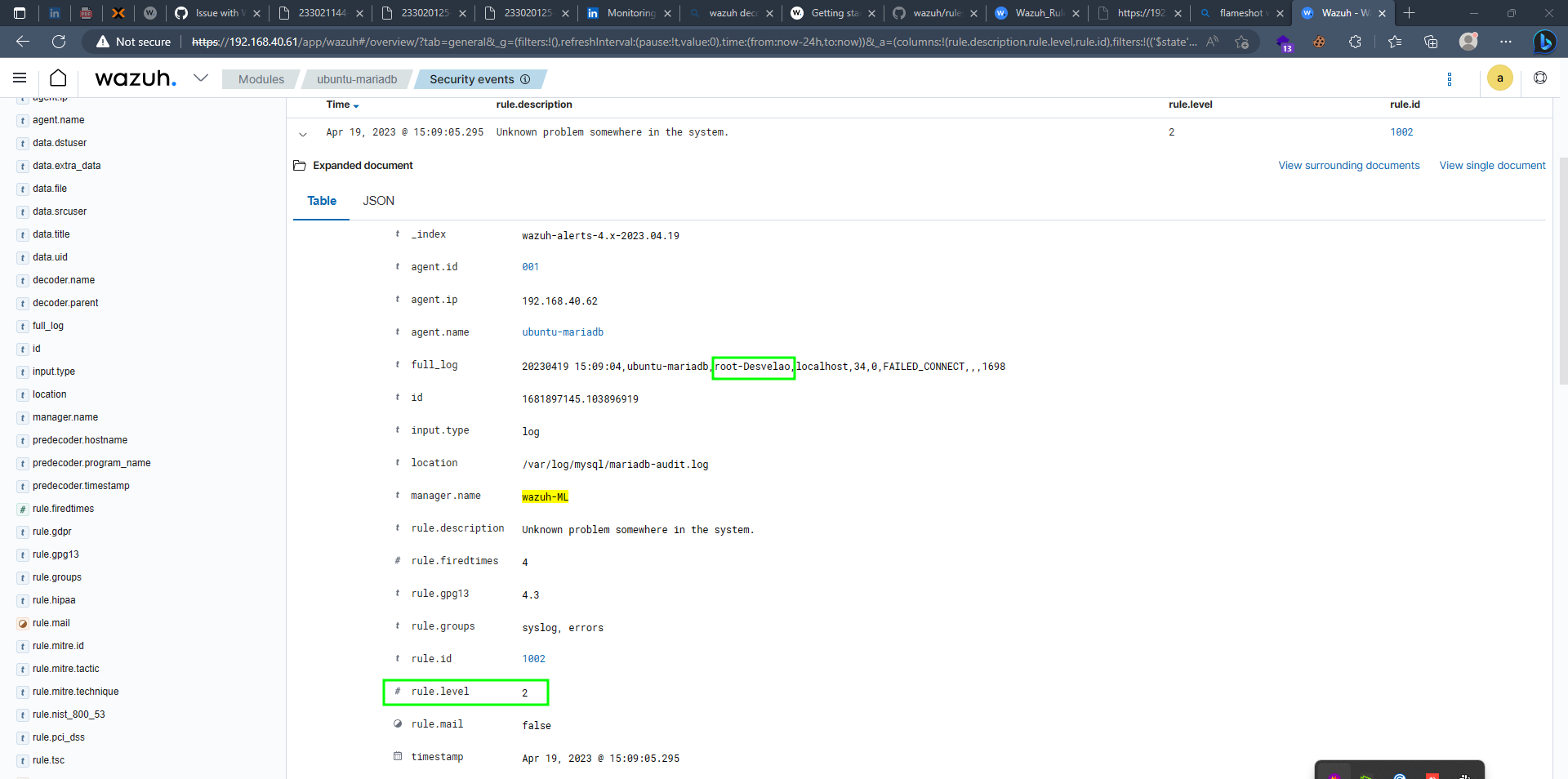Open the user avatar menu labeled a
This screenshot has height=779, width=1568.
click(x=1500, y=78)
